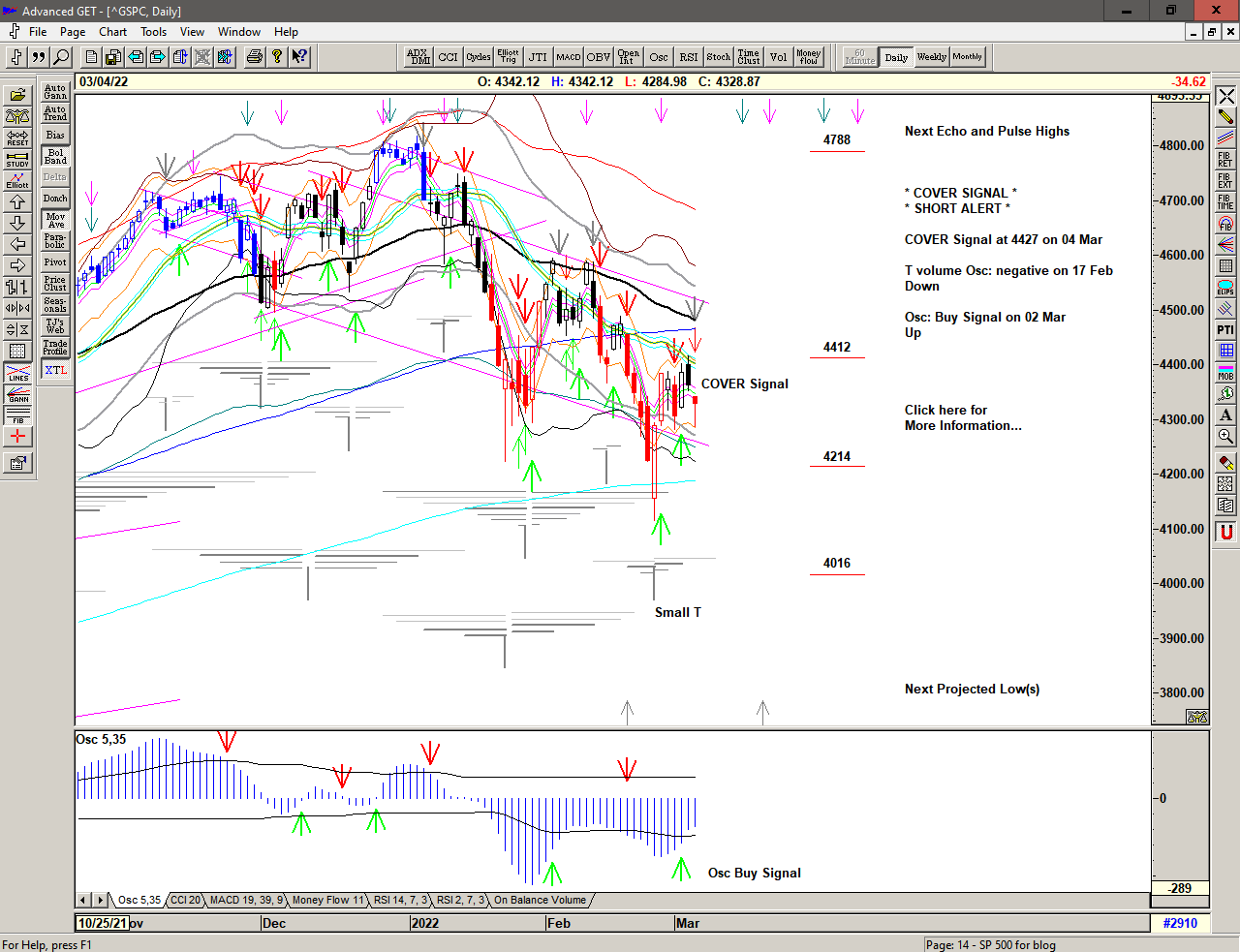Open the MOB tool

1225,372
